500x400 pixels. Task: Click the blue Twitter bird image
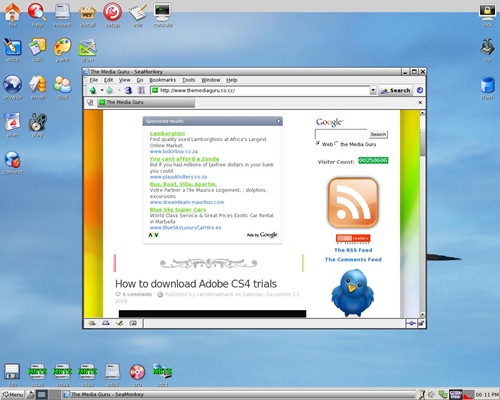353,293
